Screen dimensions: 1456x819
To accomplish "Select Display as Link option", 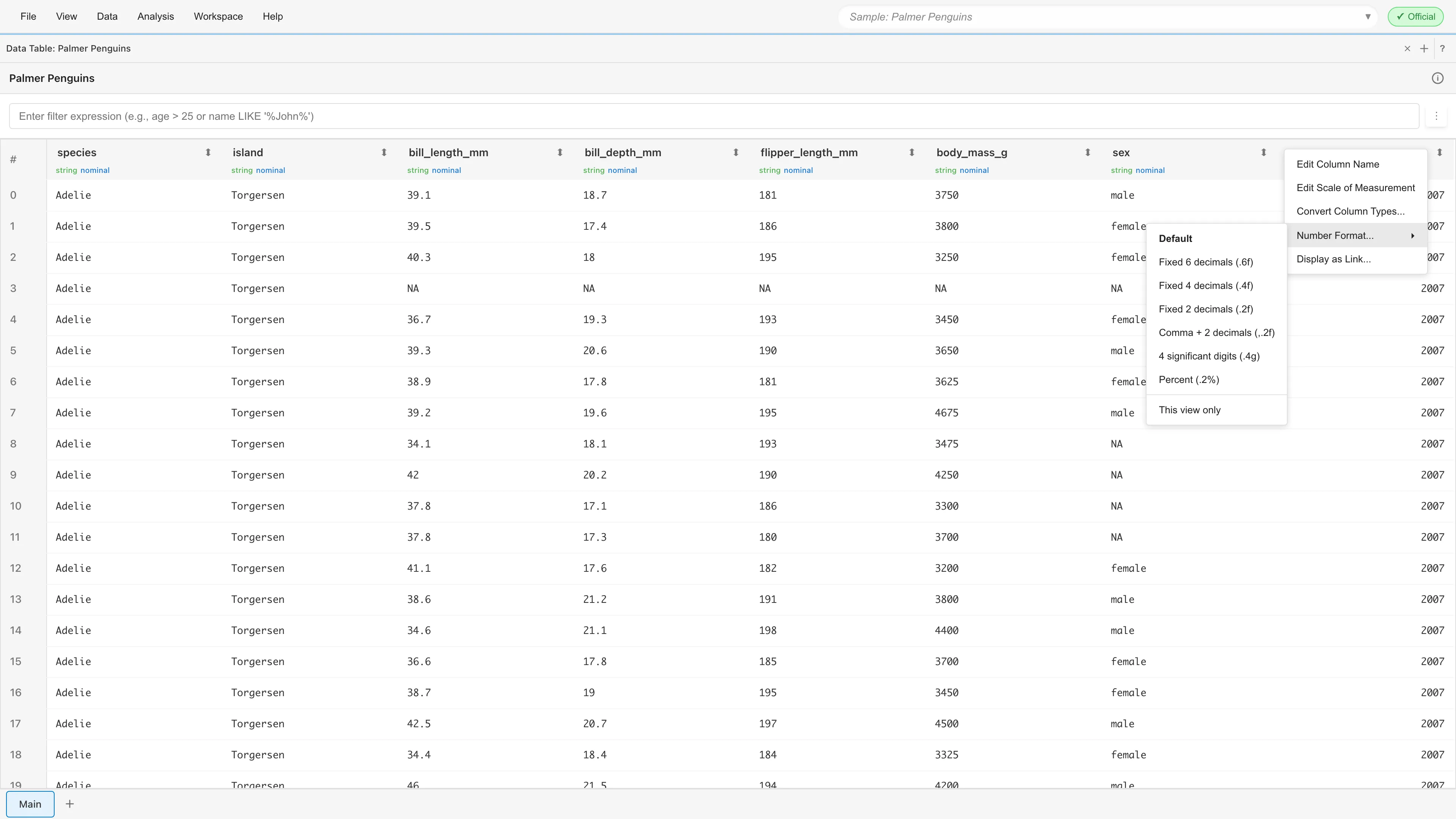I will tap(1357, 259).
